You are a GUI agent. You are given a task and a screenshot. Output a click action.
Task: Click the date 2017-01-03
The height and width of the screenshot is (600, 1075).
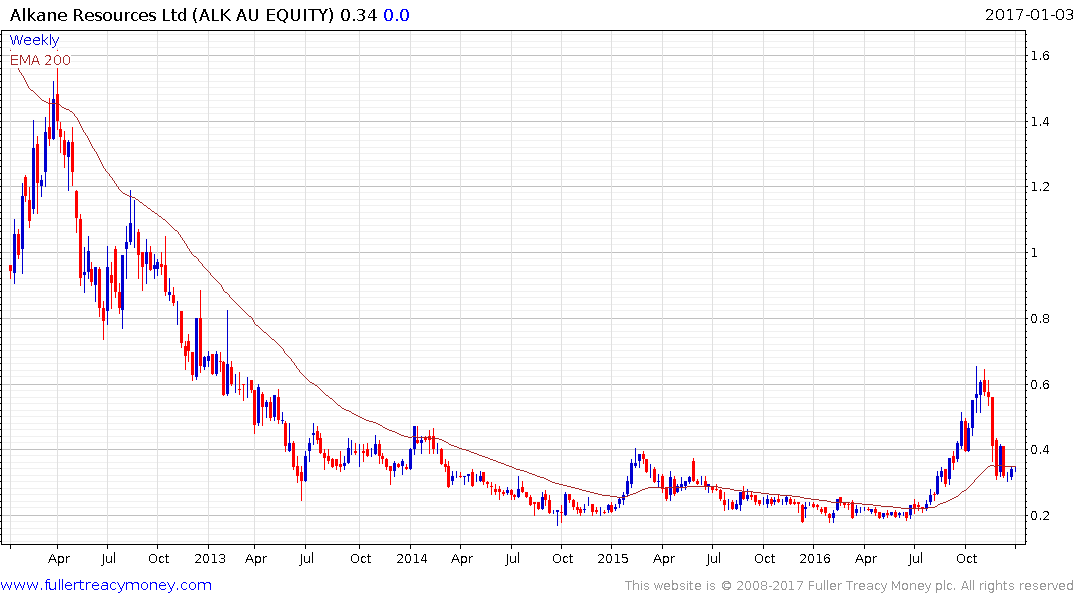[1029, 15]
